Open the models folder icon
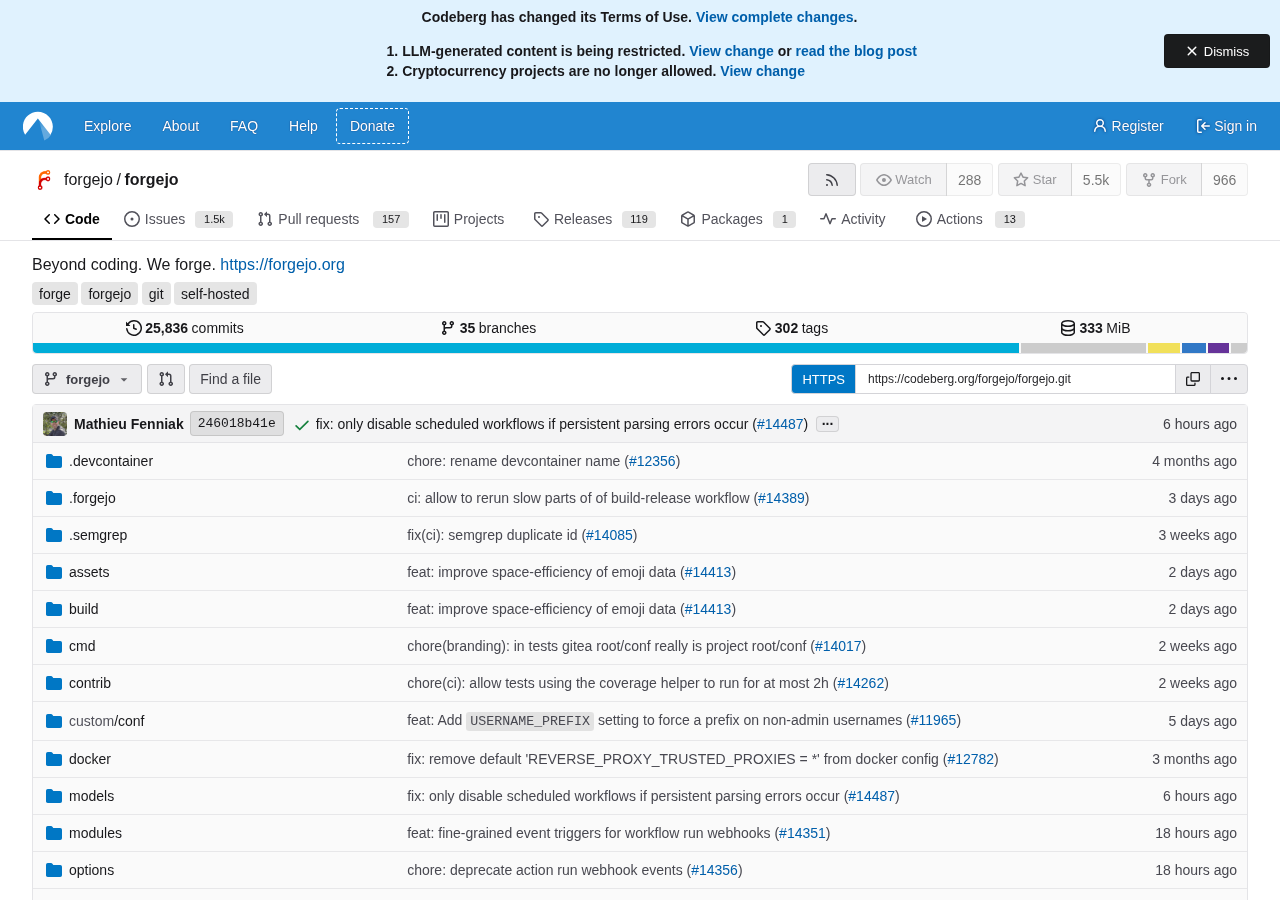The height and width of the screenshot is (900, 1280). pyautogui.click(x=54, y=796)
